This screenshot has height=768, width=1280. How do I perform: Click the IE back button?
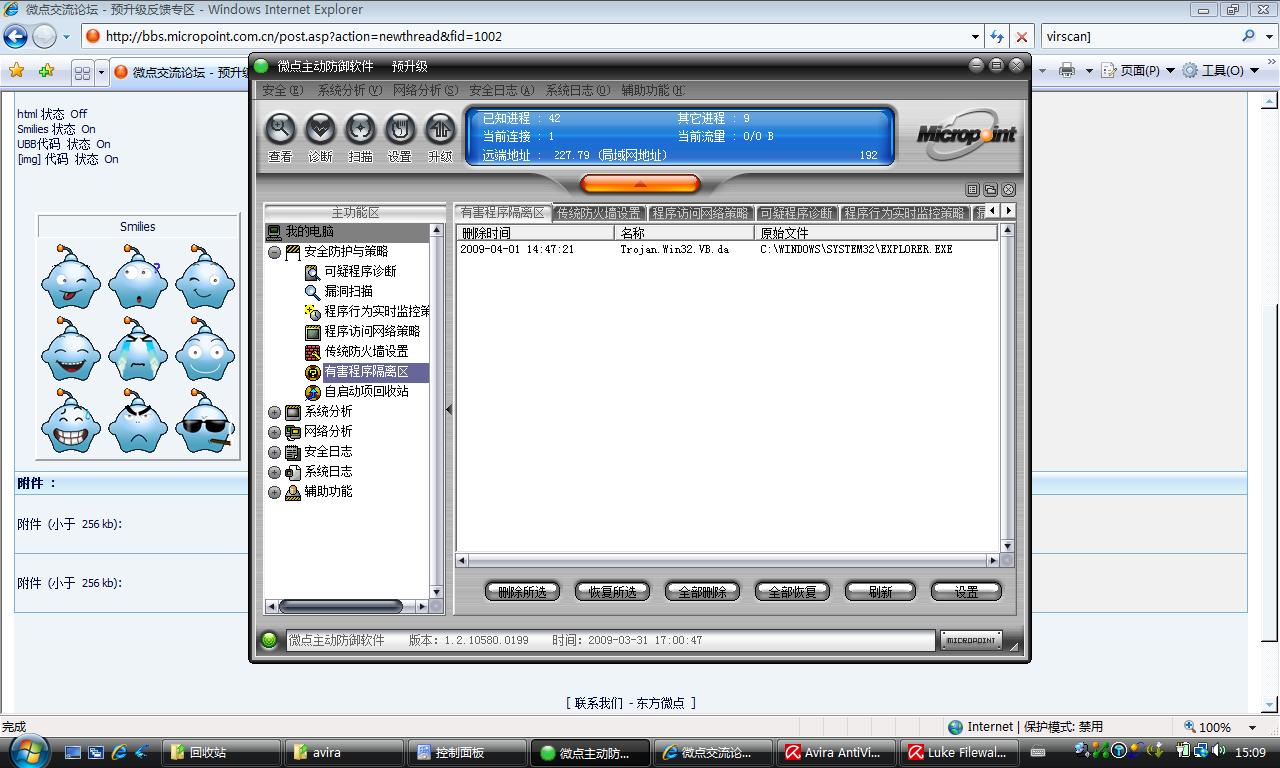[x=15, y=36]
